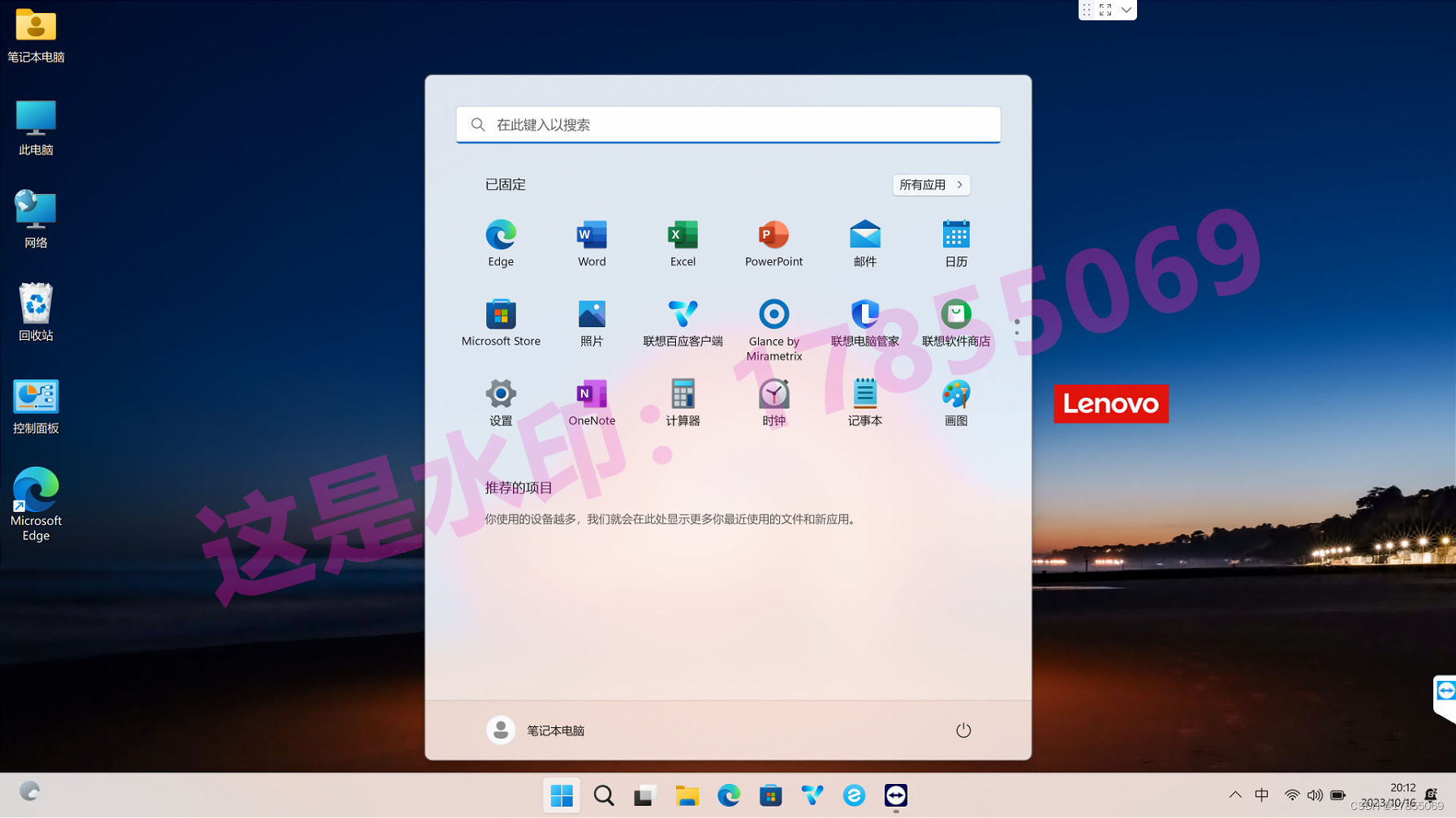This screenshot has width=1456, height=818.
Task: Open Microsoft Store in Start menu
Action: (501, 323)
